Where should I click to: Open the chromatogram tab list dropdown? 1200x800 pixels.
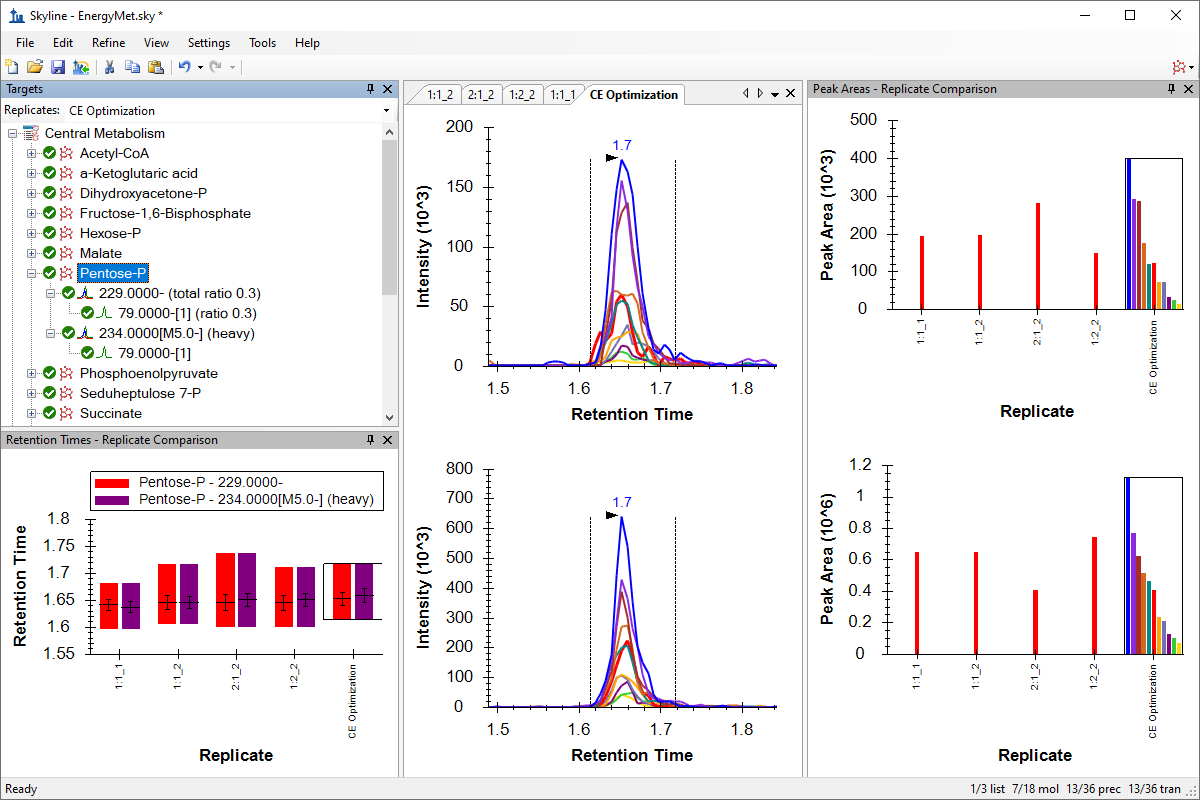(775, 94)
